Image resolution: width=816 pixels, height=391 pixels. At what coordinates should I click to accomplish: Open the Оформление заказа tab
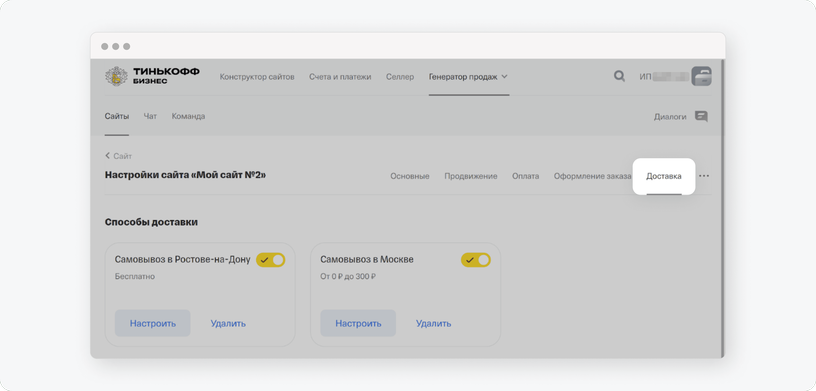click(592, 176)
